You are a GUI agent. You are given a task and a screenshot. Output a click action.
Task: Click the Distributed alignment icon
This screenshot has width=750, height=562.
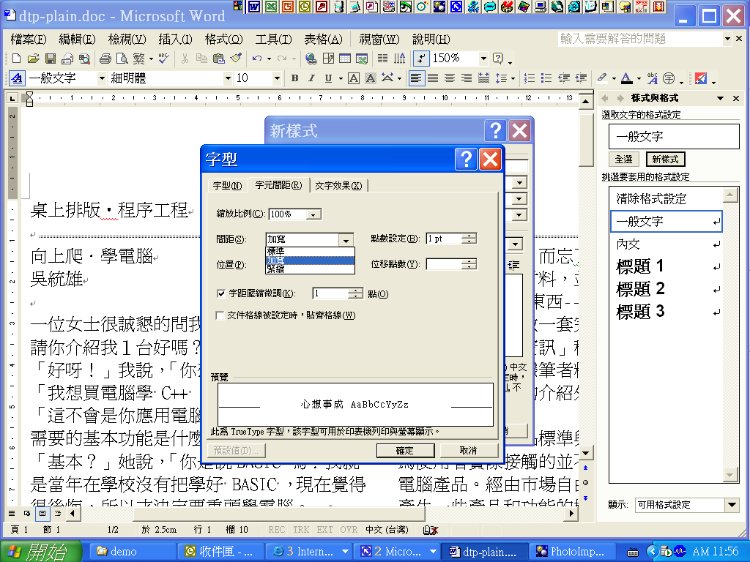click(484, 78)
